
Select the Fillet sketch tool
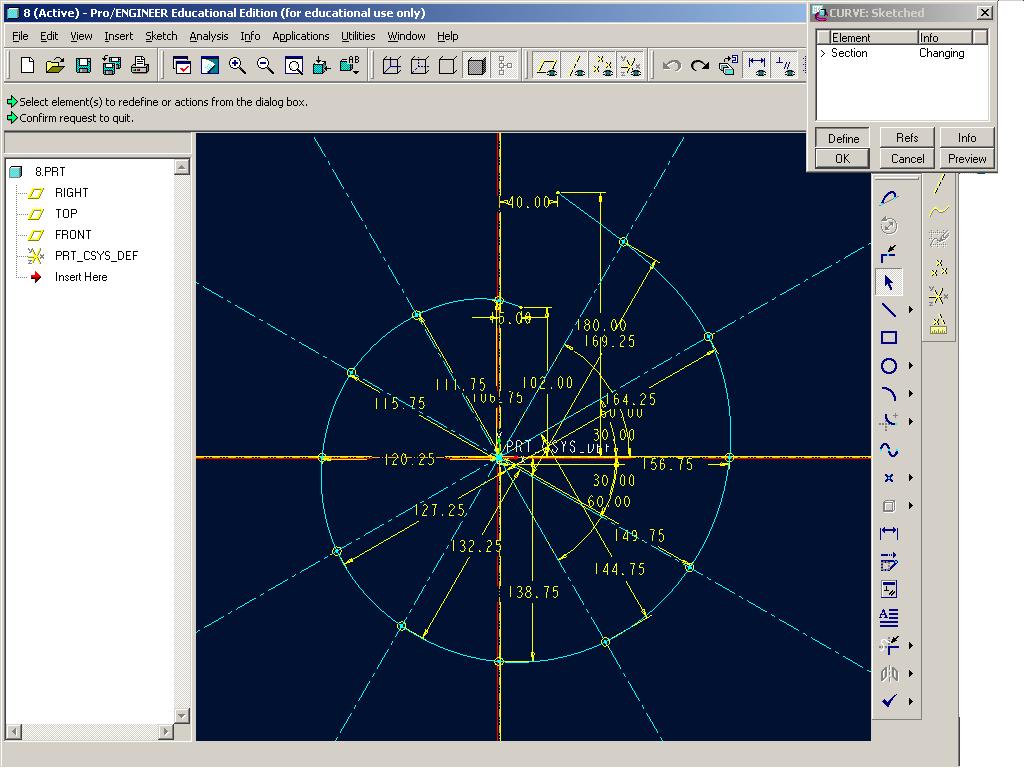pyautogui.click(x=889, y=422)
